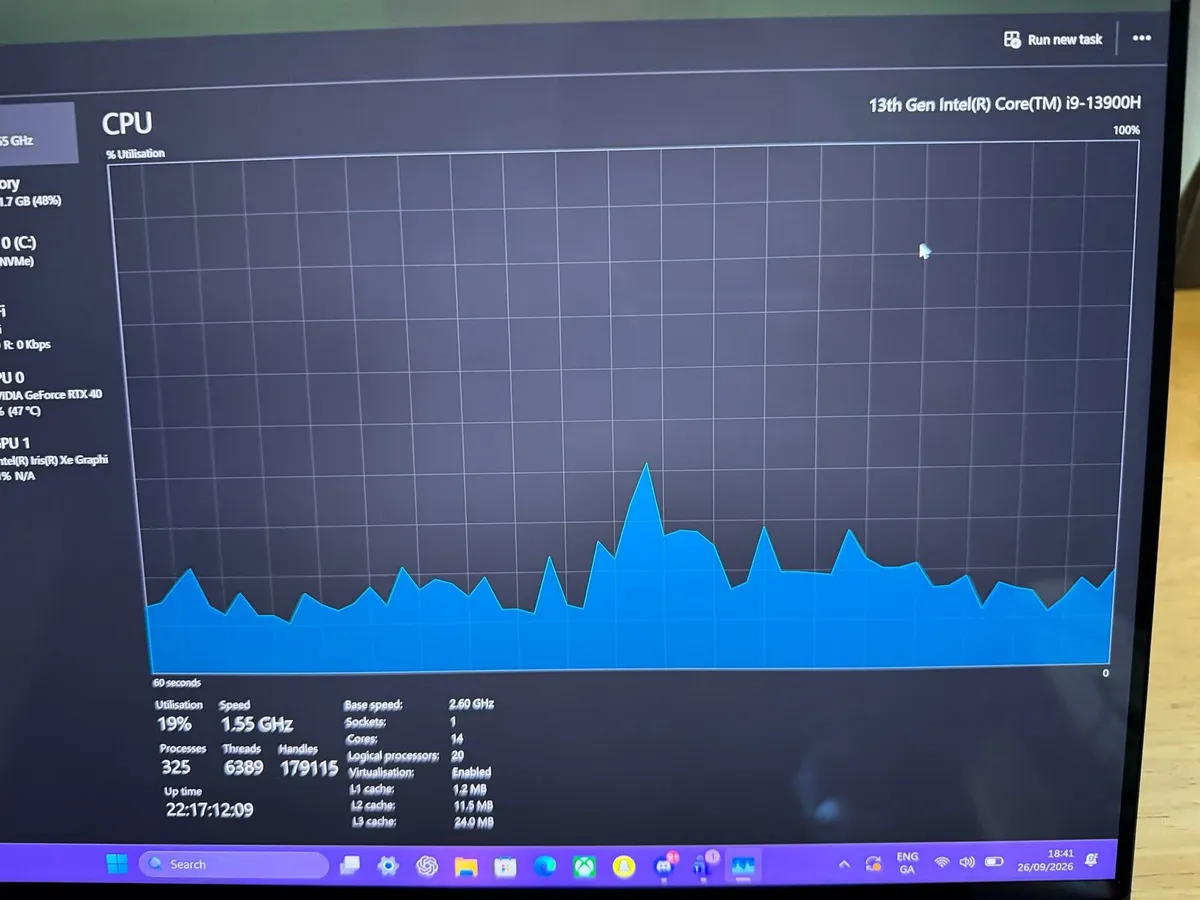1200x900 pixels.
Task: Click the Task Manager taskbar icon
Action: tap(742, 866)
